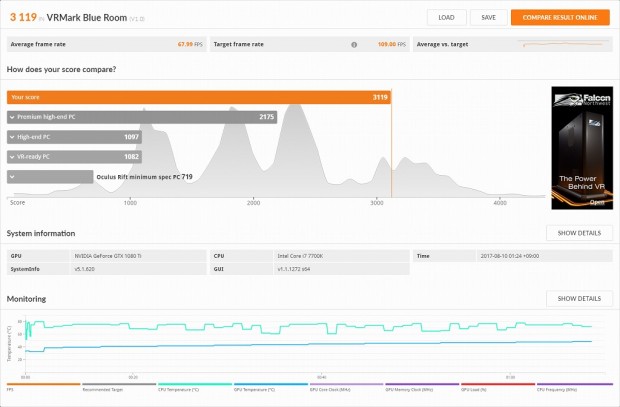Expand the Oculus Rift minimum spec chevron

12,177
